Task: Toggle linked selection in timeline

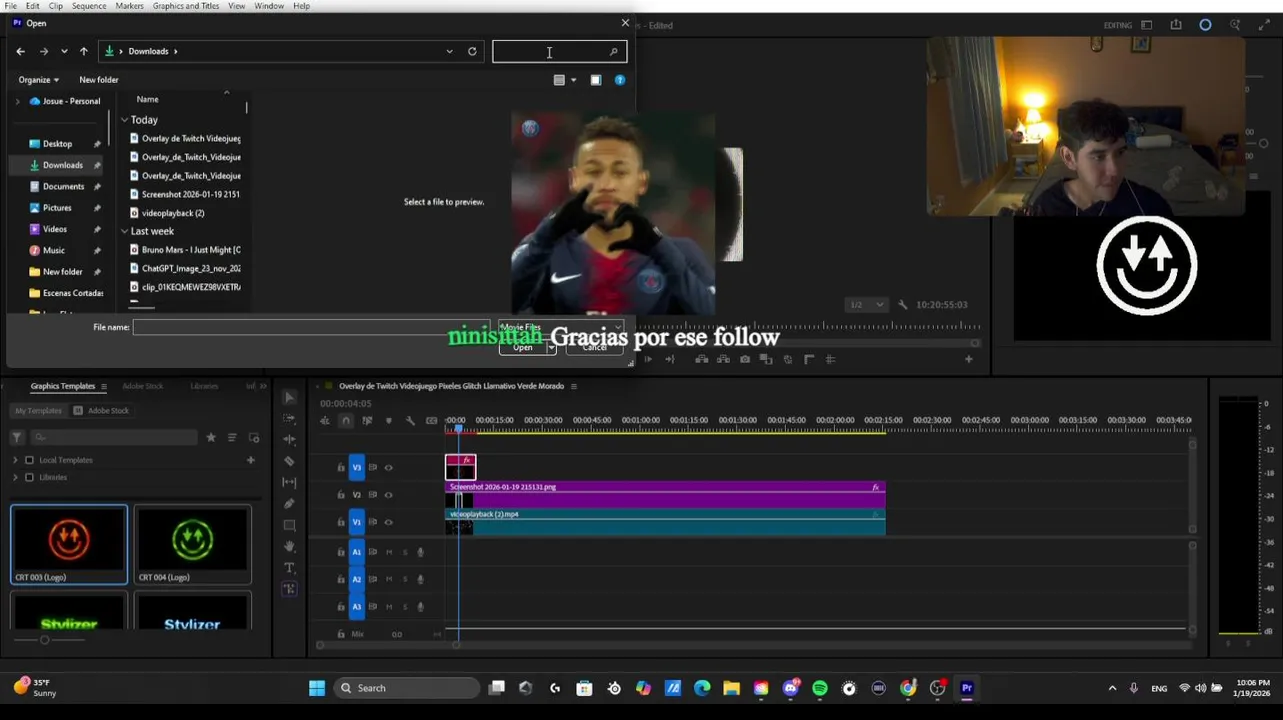Action: [367, 420]
